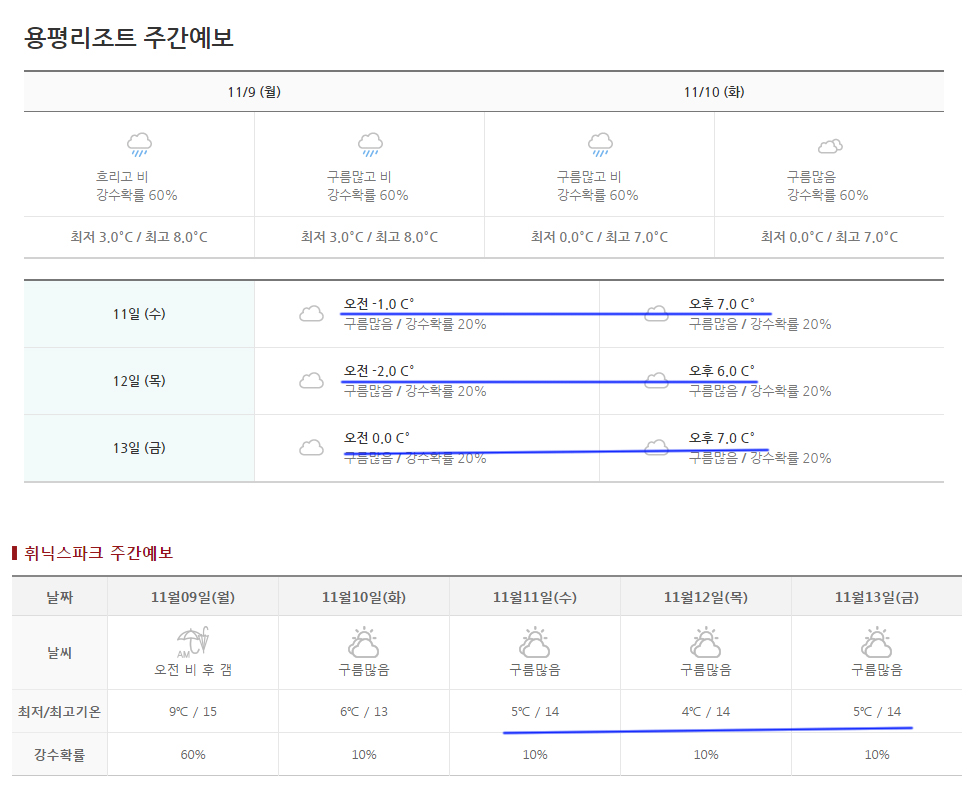This screenshot has width=978, height=788.
Task: Click the 11월12일(목) column header
Action: [705, 597]
